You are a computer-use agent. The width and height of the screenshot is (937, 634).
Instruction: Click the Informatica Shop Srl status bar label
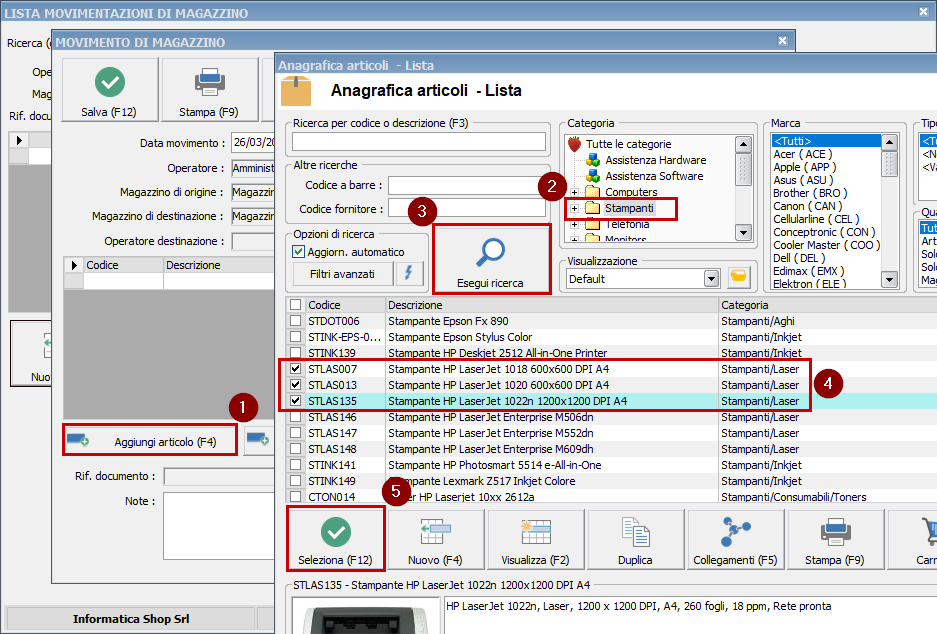pyautogui.click(x=131, y=619)
